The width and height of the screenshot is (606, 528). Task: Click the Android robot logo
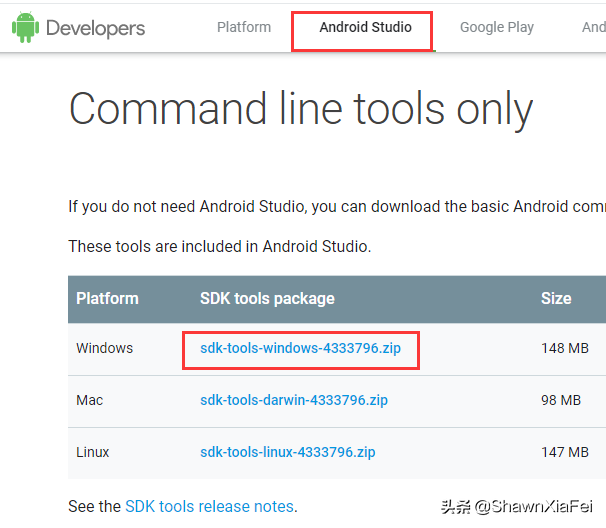pos(26,28)
